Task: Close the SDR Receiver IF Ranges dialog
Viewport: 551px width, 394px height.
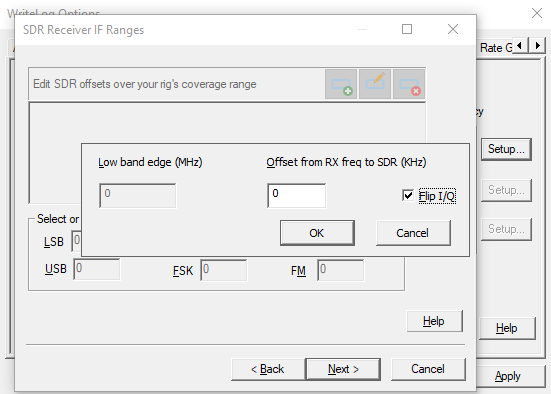Action: pos(453,29)
